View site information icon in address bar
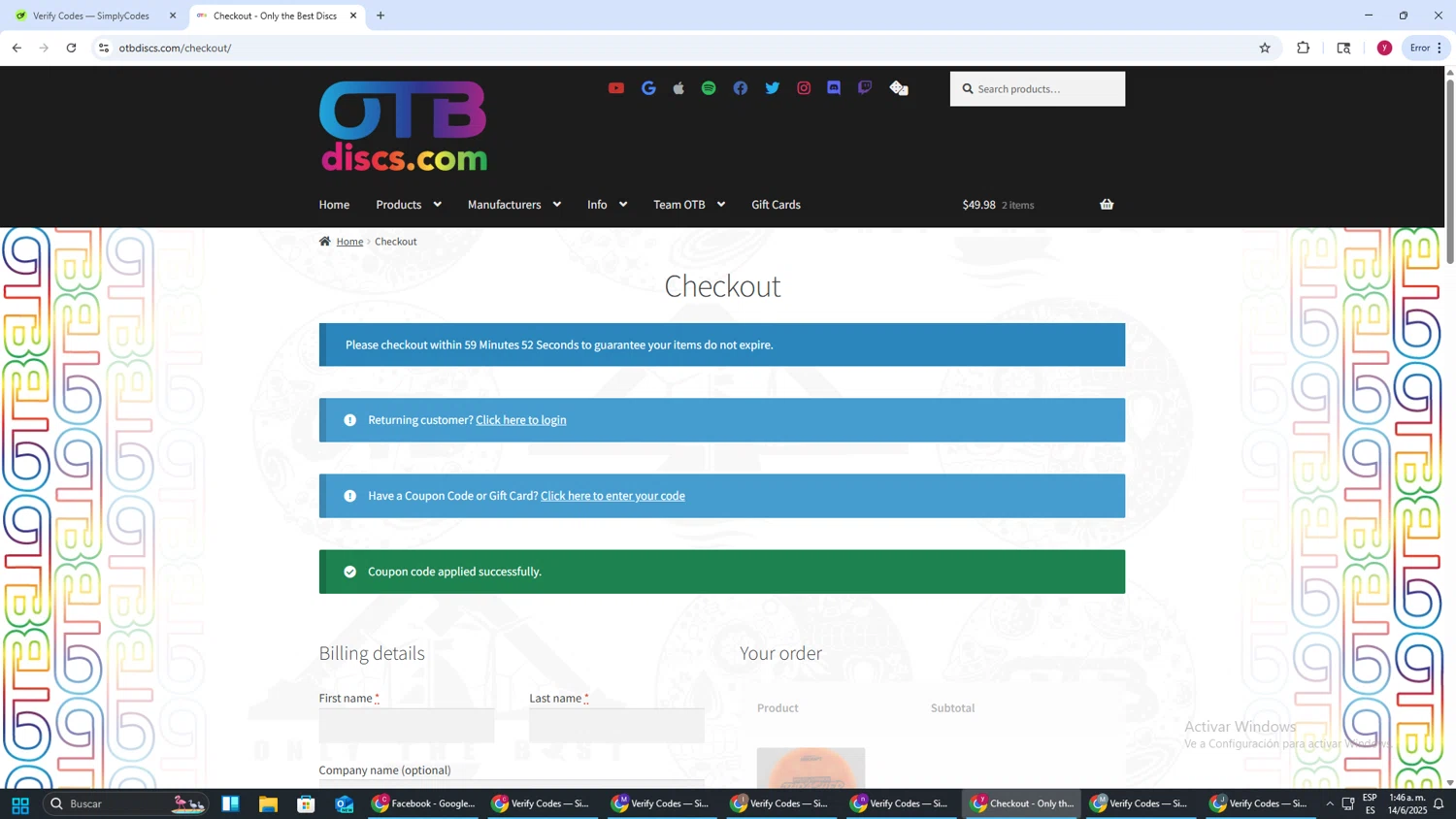Image resolution: width=1456 pixels, height=819 pixels. 104,48
